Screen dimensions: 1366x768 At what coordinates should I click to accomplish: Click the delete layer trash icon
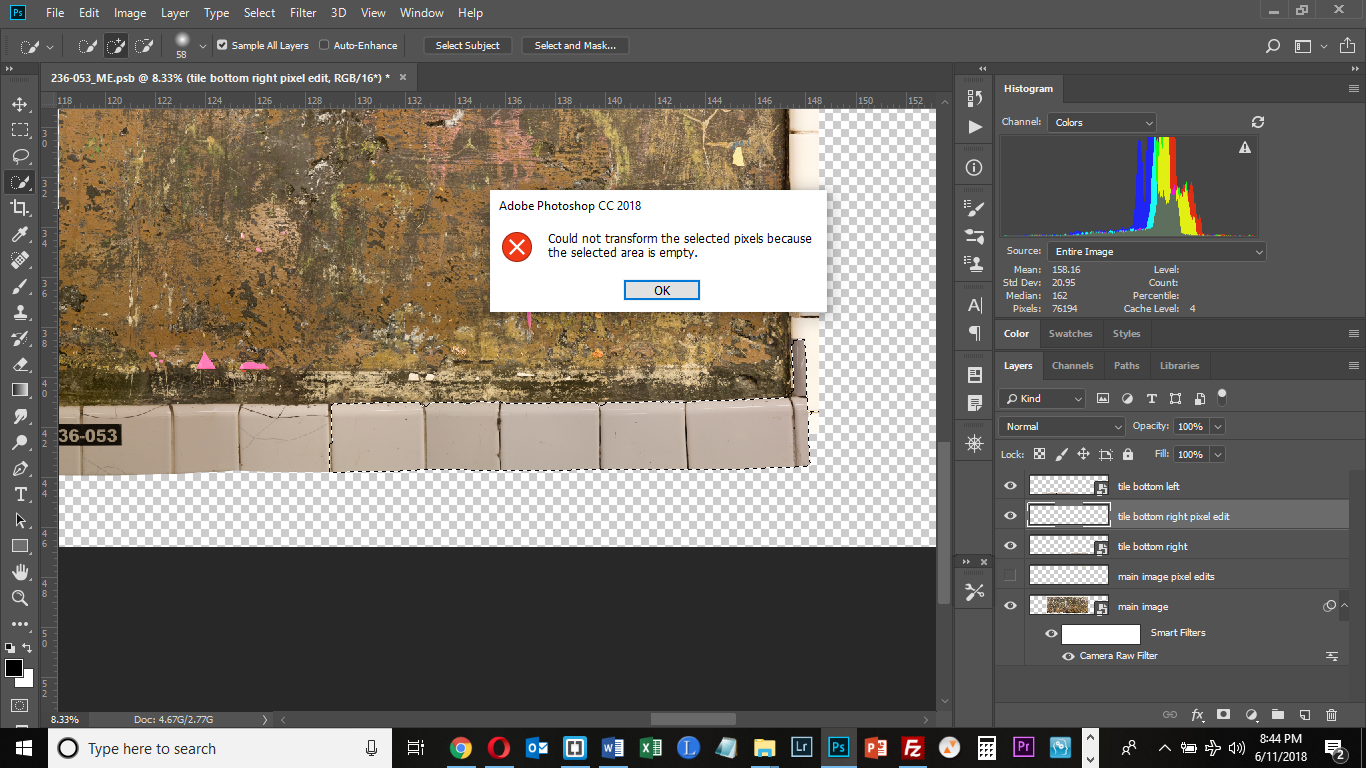1331,715
